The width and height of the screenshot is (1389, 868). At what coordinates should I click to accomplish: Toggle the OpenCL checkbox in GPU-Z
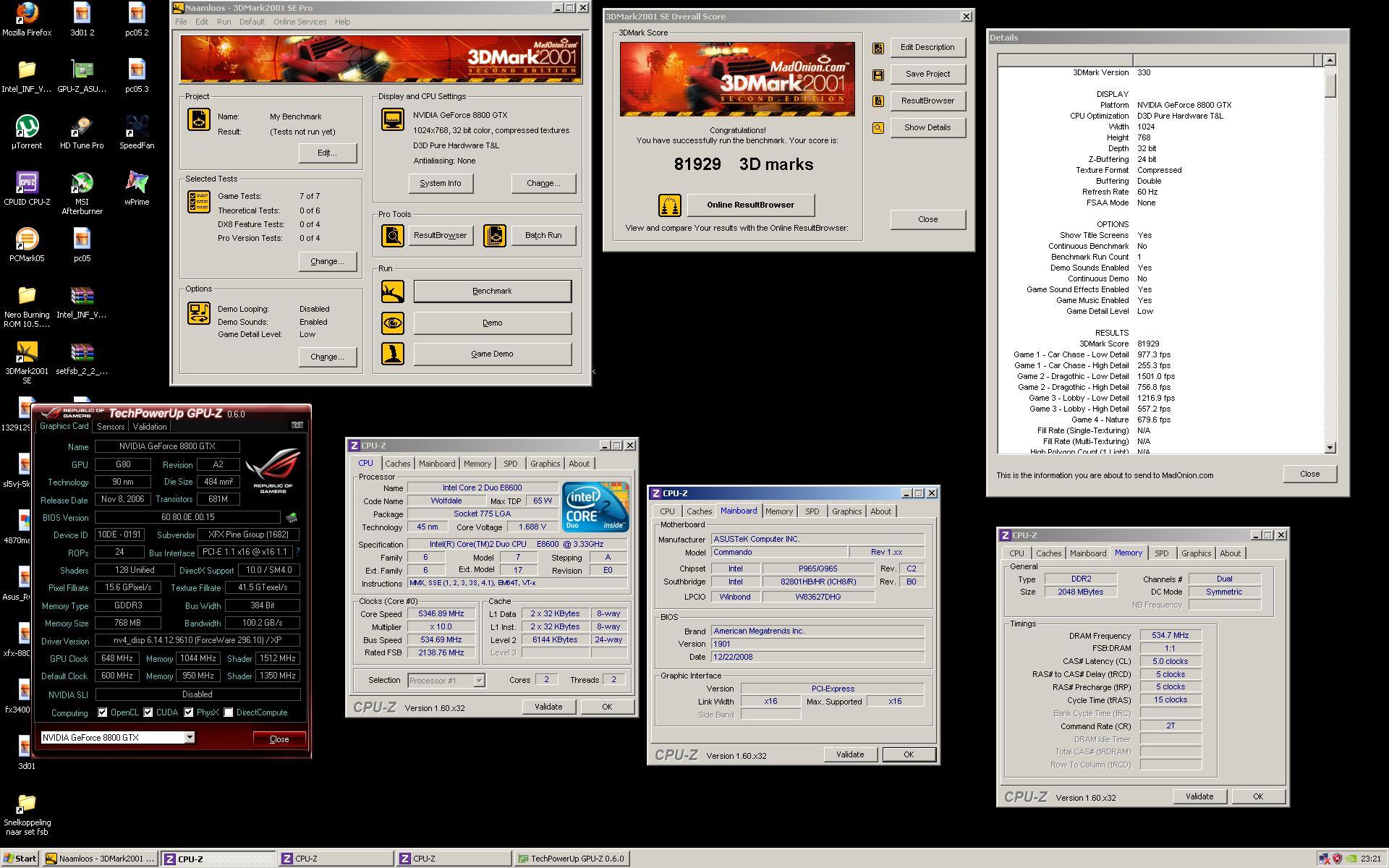point(103,712)
